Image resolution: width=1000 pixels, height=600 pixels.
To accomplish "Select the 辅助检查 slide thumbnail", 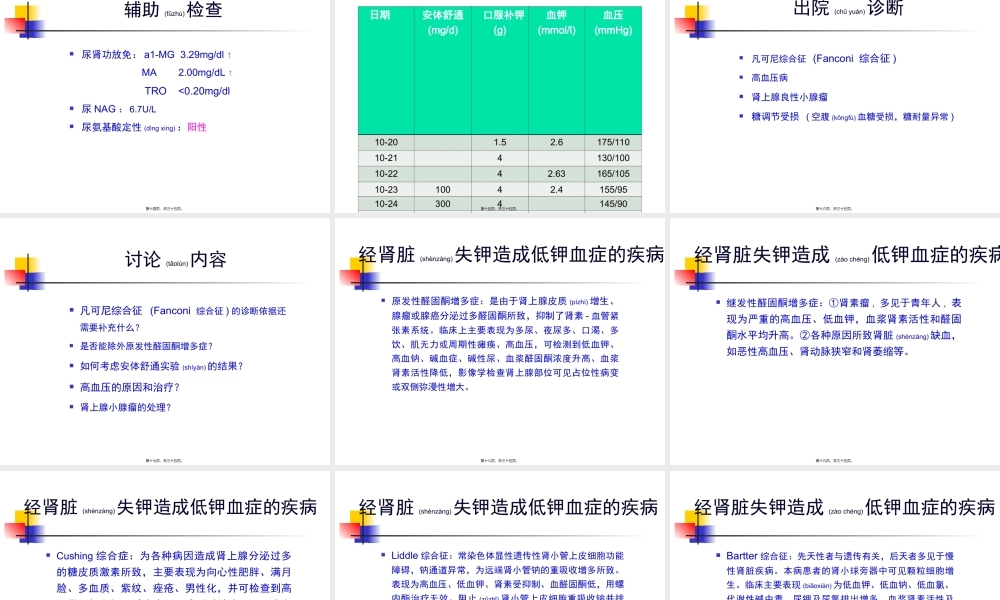I will tap(165, 105).
